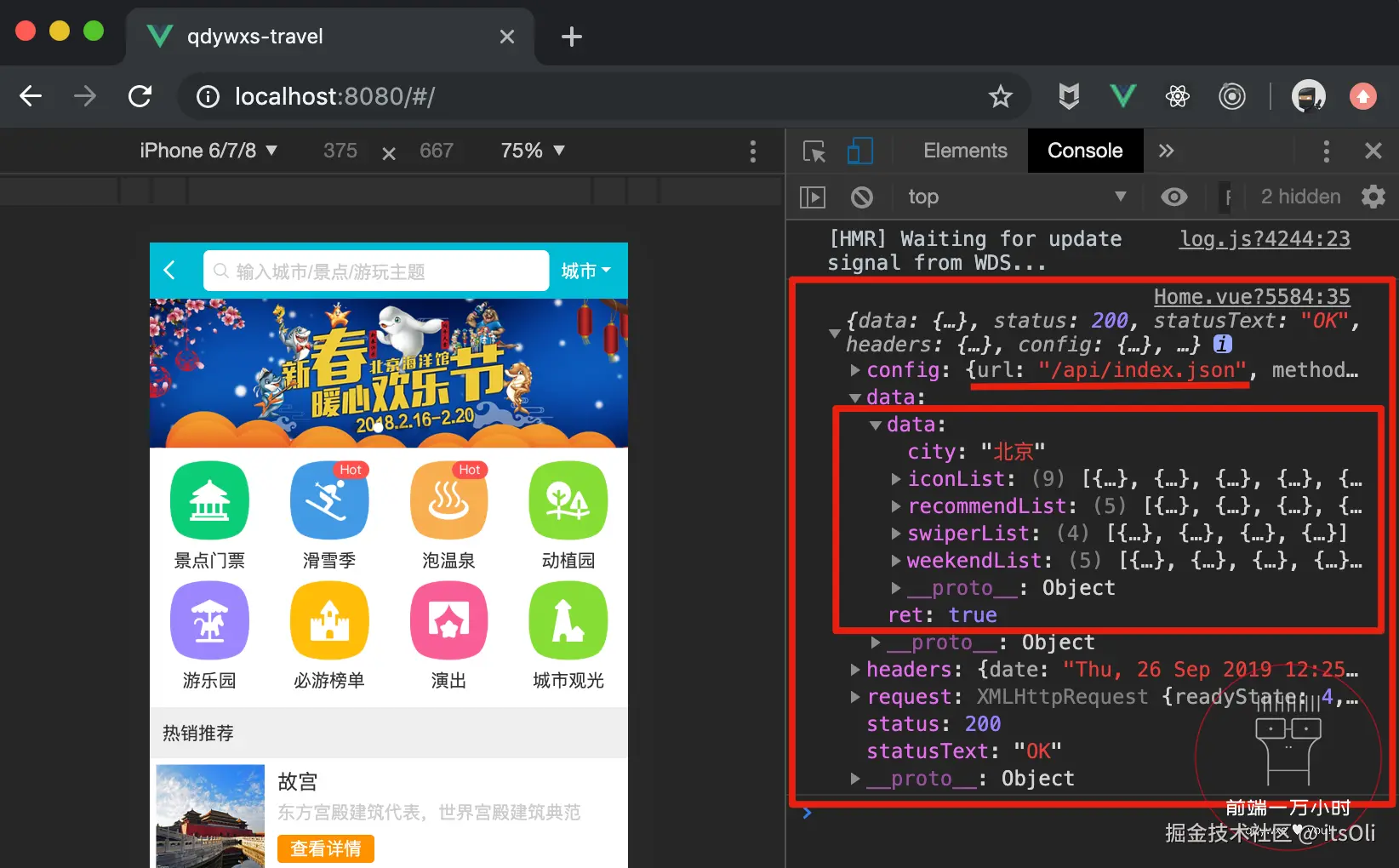This screenshot has height=868, width=1399.
Task: Collapse the logged response object
Action: coord(835,333)
